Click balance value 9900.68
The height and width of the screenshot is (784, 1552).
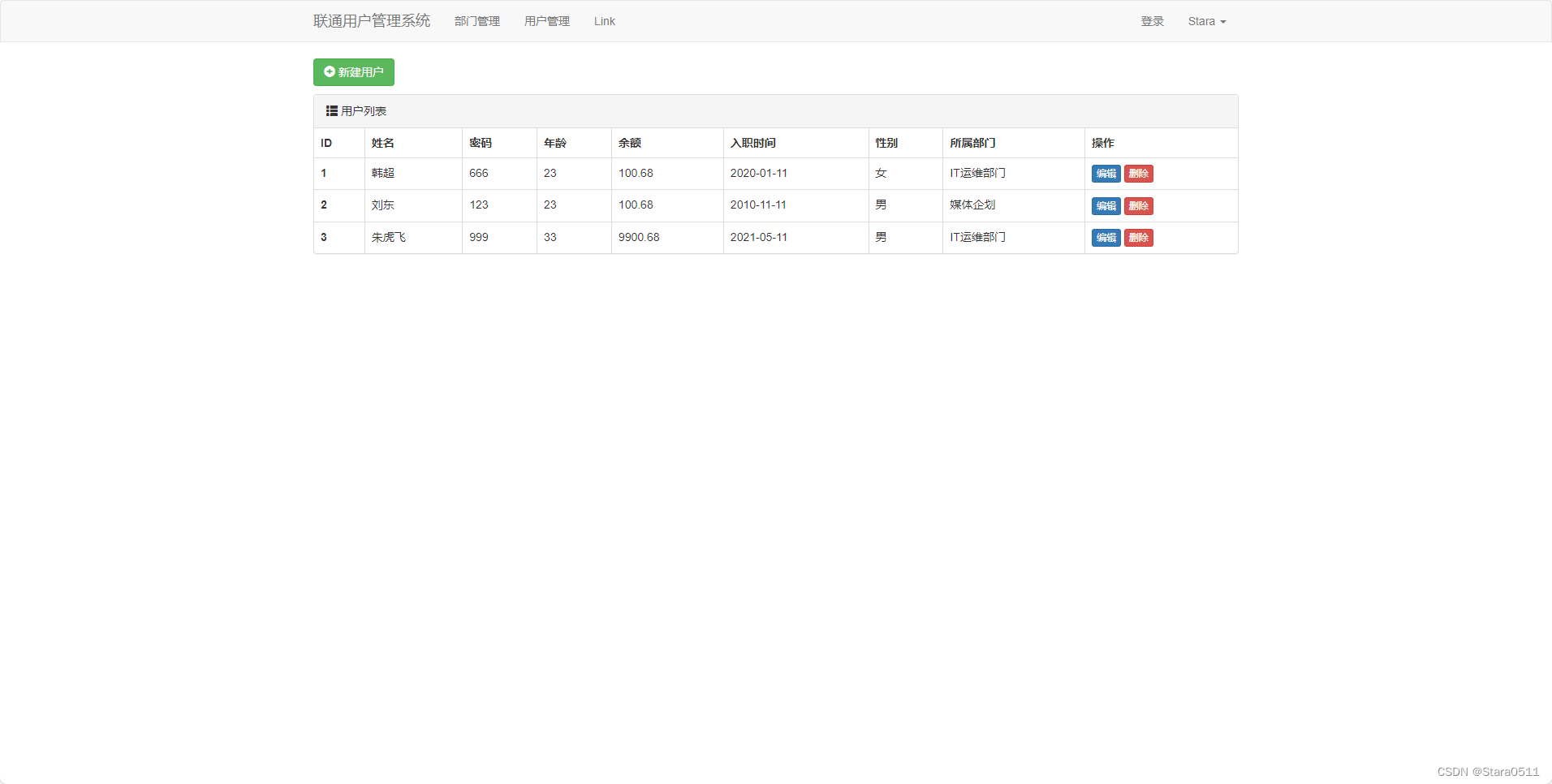point(639,237)
